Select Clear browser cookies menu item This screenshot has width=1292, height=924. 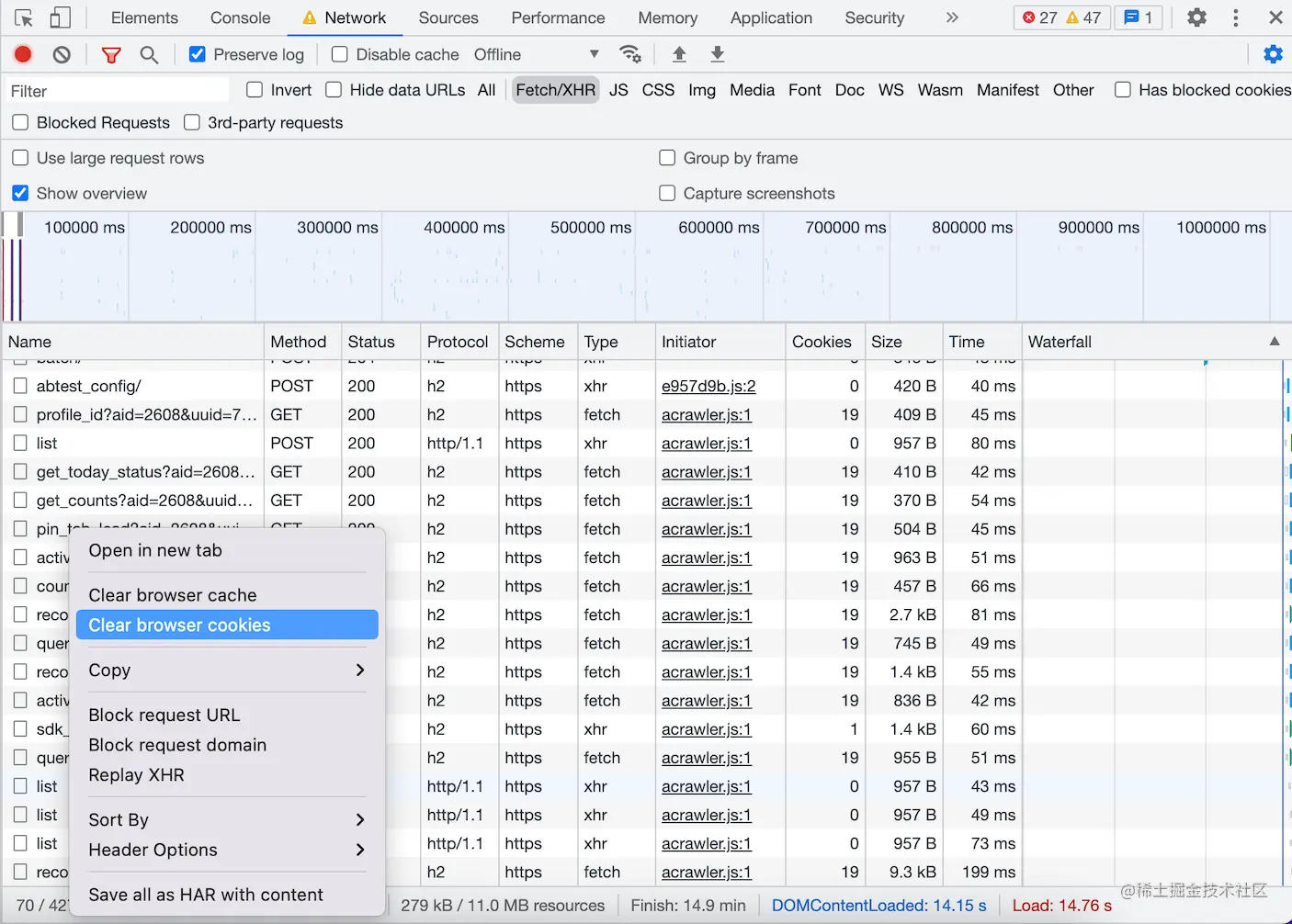(x=227, y=625)
